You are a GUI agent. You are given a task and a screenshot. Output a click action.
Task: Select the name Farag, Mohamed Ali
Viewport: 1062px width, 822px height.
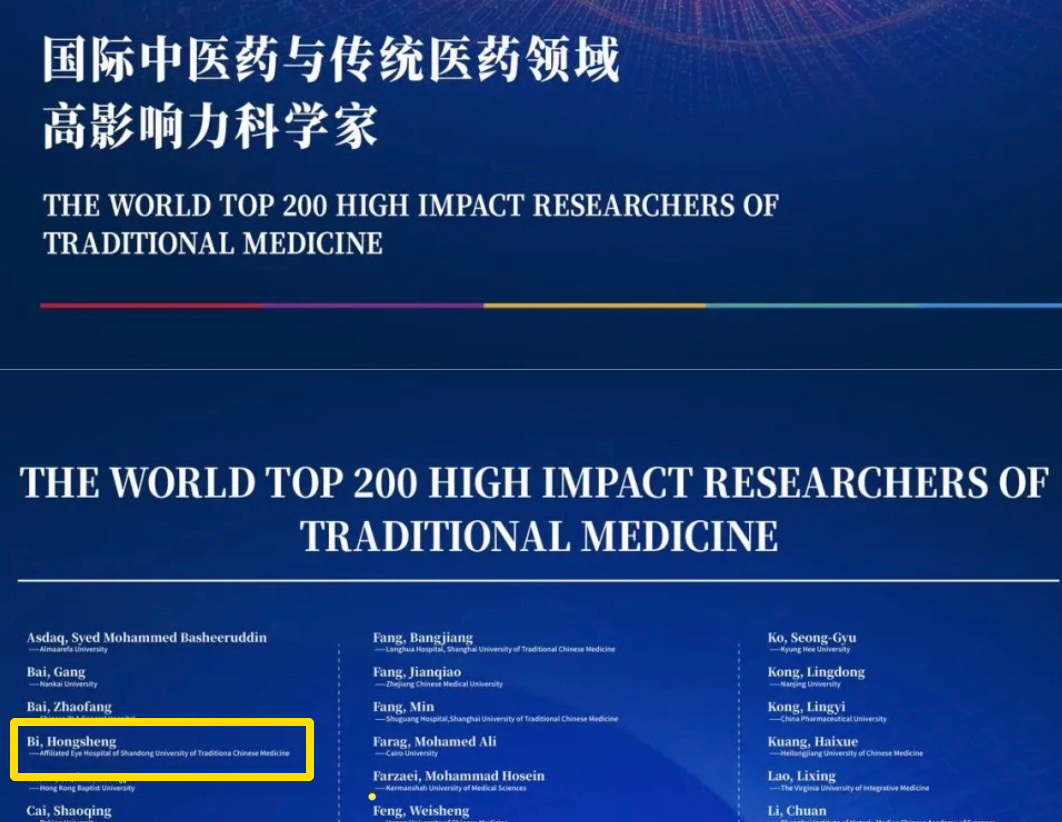pos(434,741)
